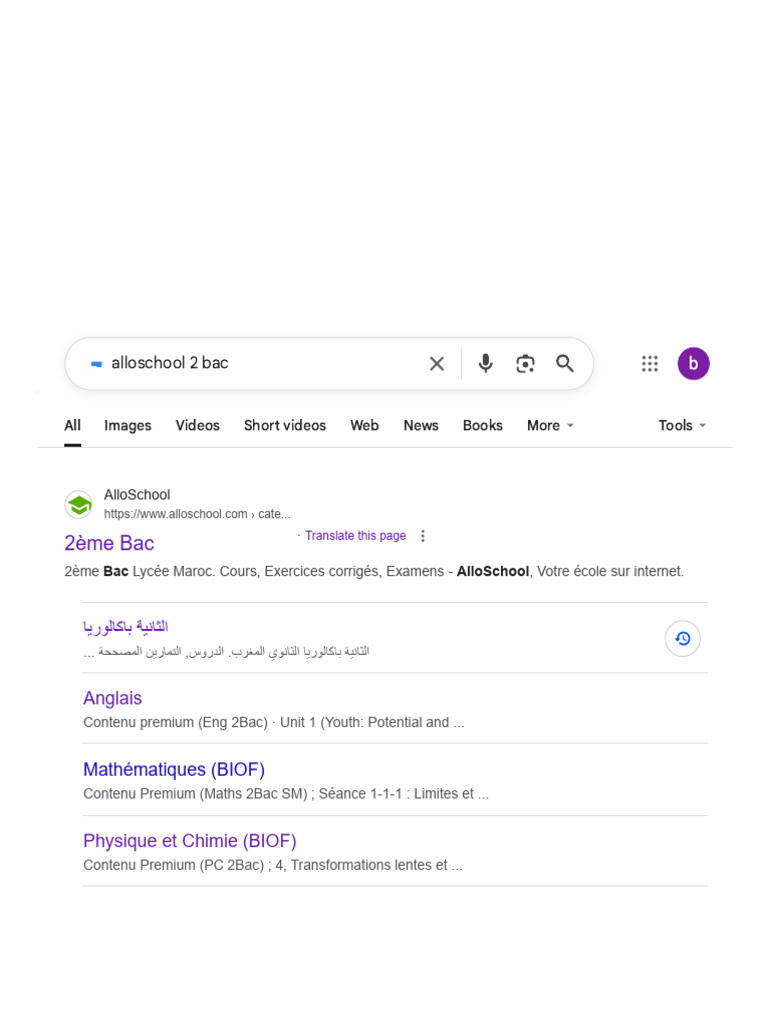This screenshot has width=768, height=1024.
Task: Go to the News tab
Action: (x=421, y=426)
